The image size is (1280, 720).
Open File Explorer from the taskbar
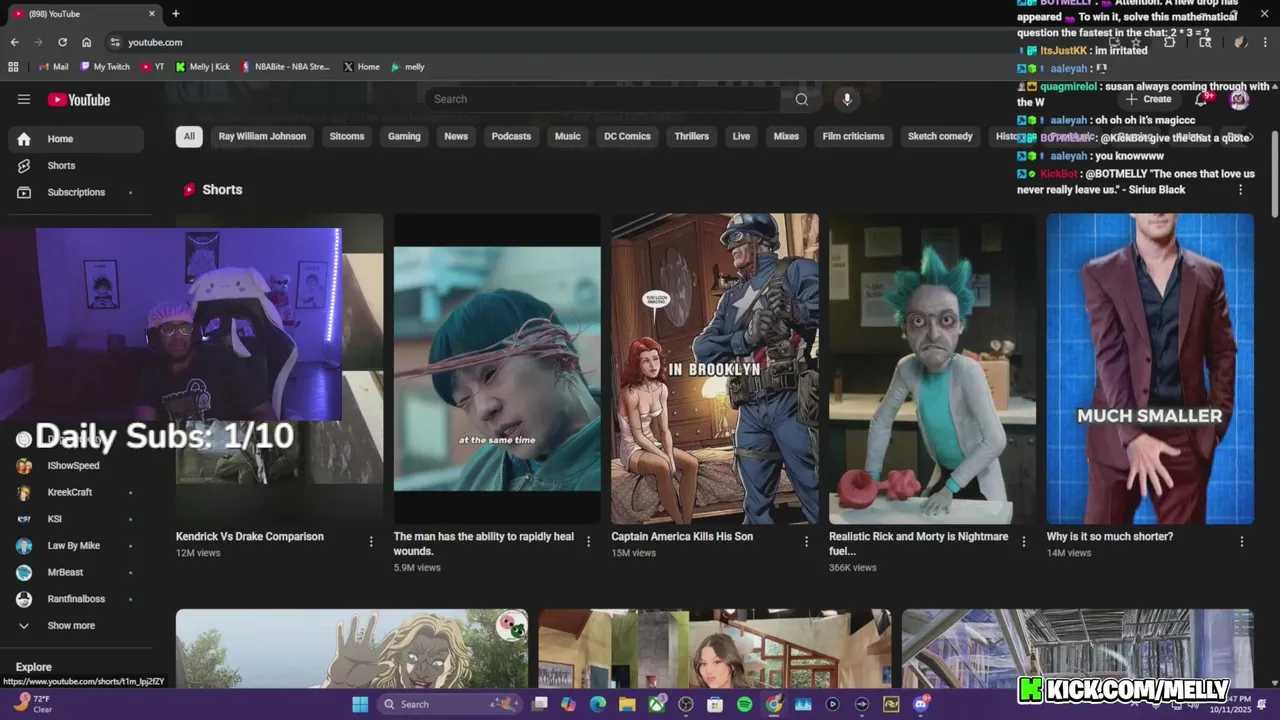pyautogui.click(x=627, y=704)
